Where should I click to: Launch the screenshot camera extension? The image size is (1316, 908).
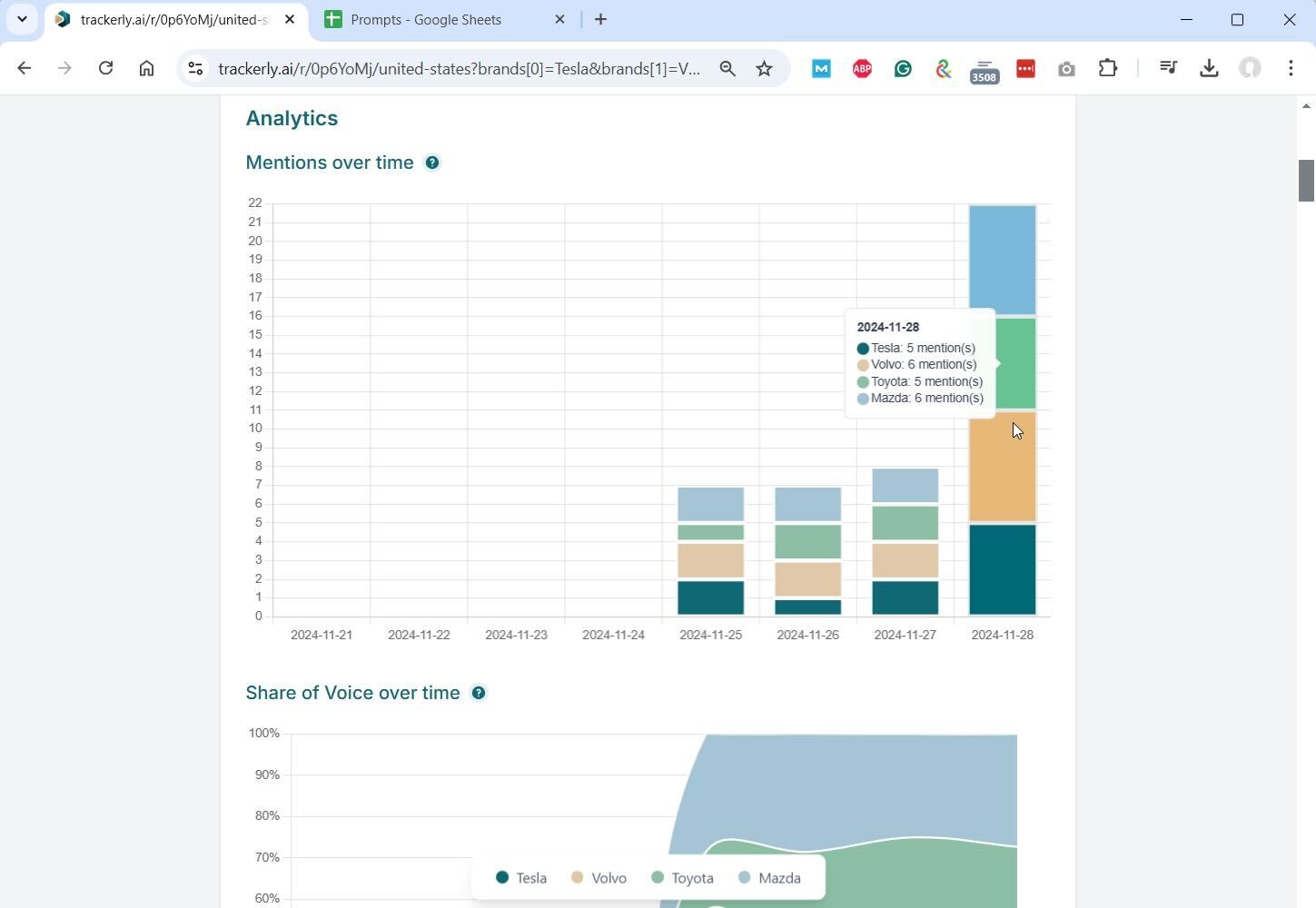click(1066, 68)
